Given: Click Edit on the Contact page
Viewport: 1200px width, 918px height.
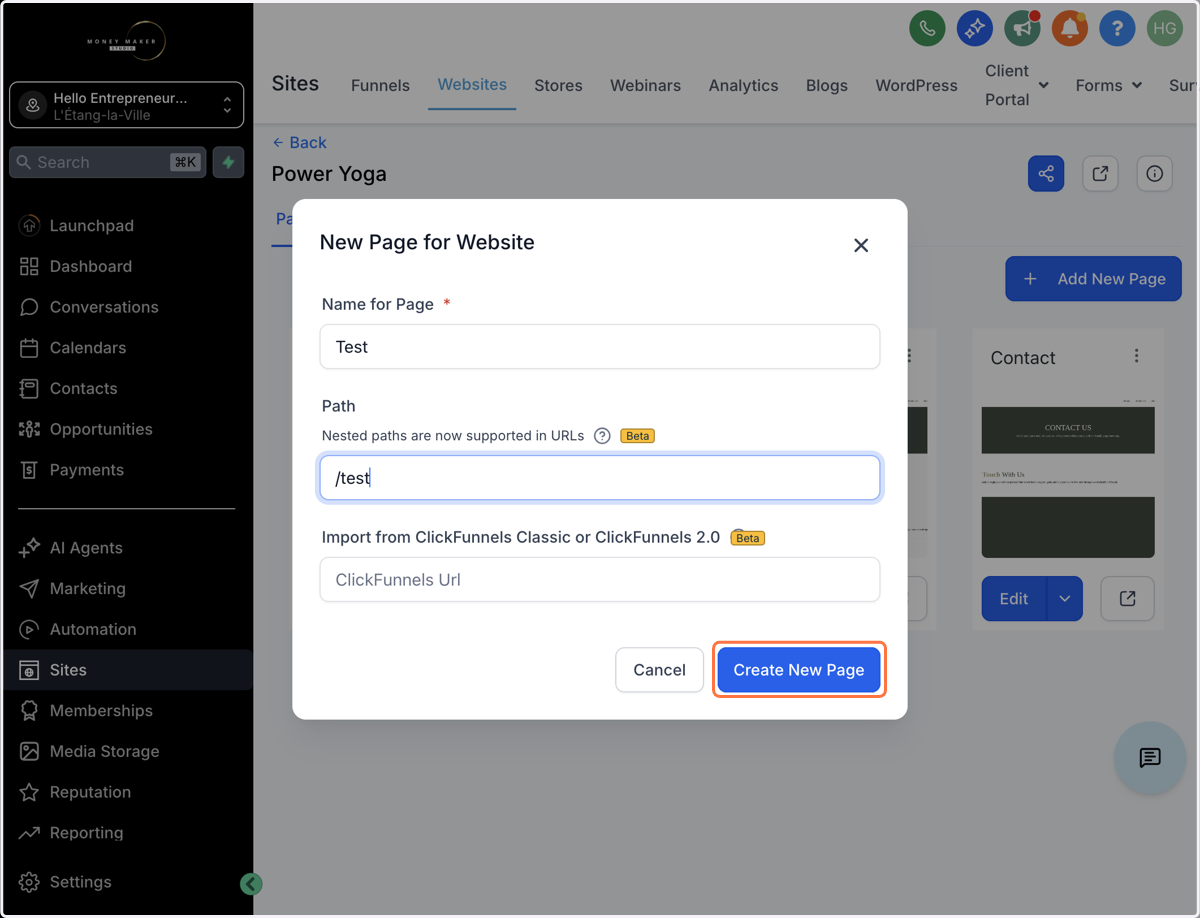Looking at the screenshot, I should 1014,598.
